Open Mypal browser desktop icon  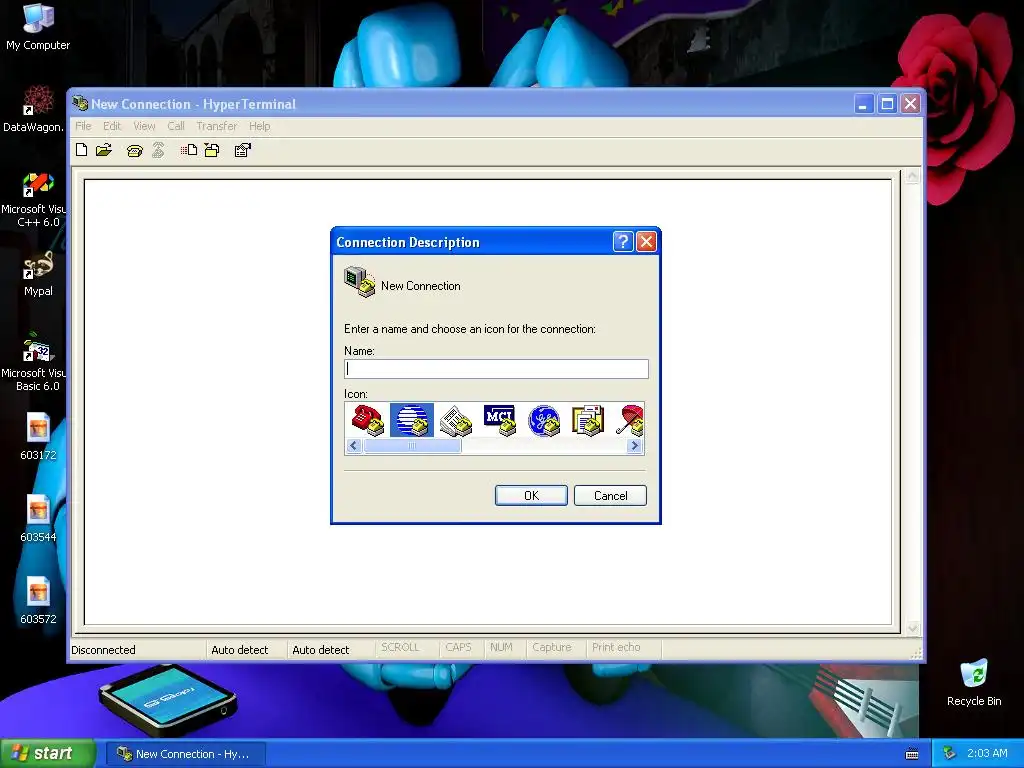point(38,274)
